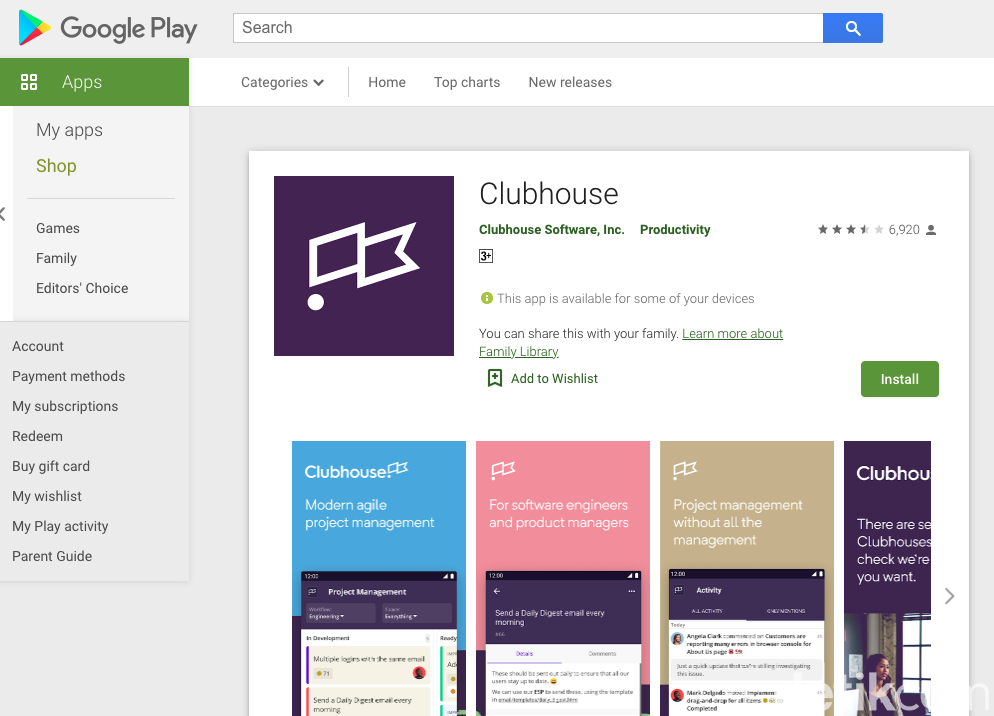Open New releases tab
The image size is (994, 716).
pos(570,82)
